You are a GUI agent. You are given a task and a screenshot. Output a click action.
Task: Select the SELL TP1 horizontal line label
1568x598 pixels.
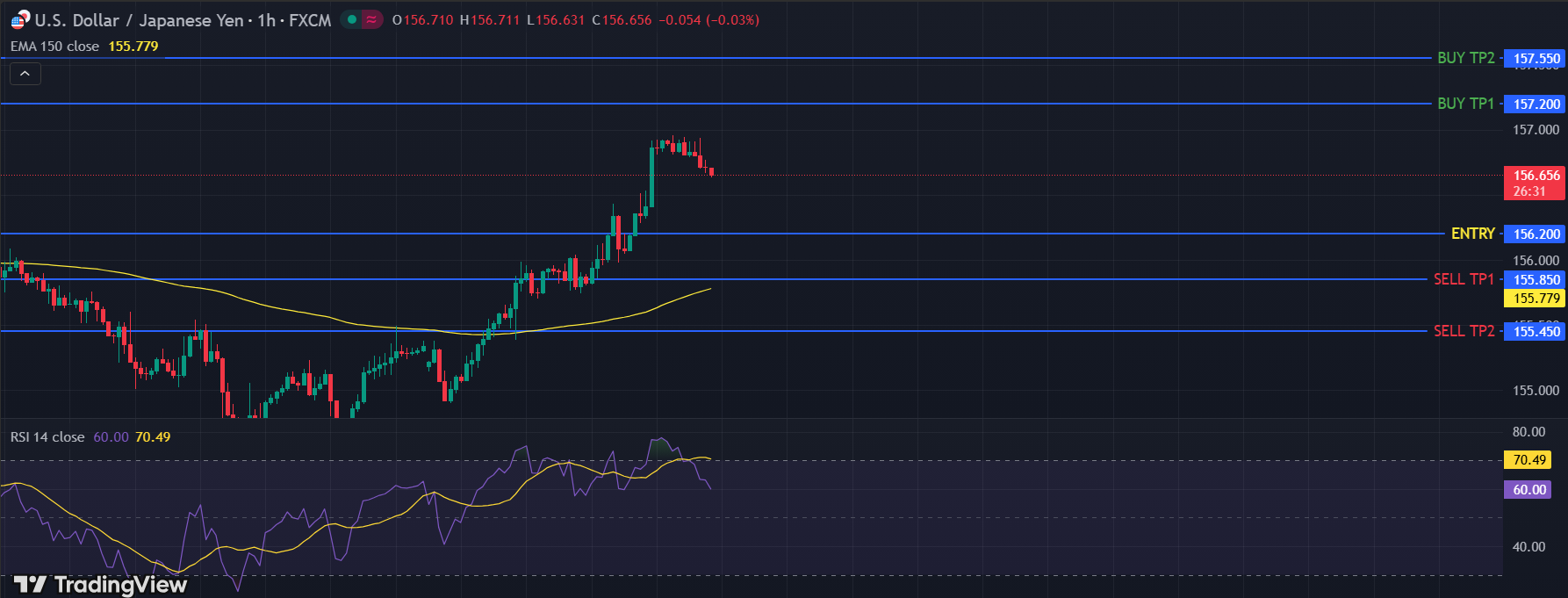pos(1464,279)
